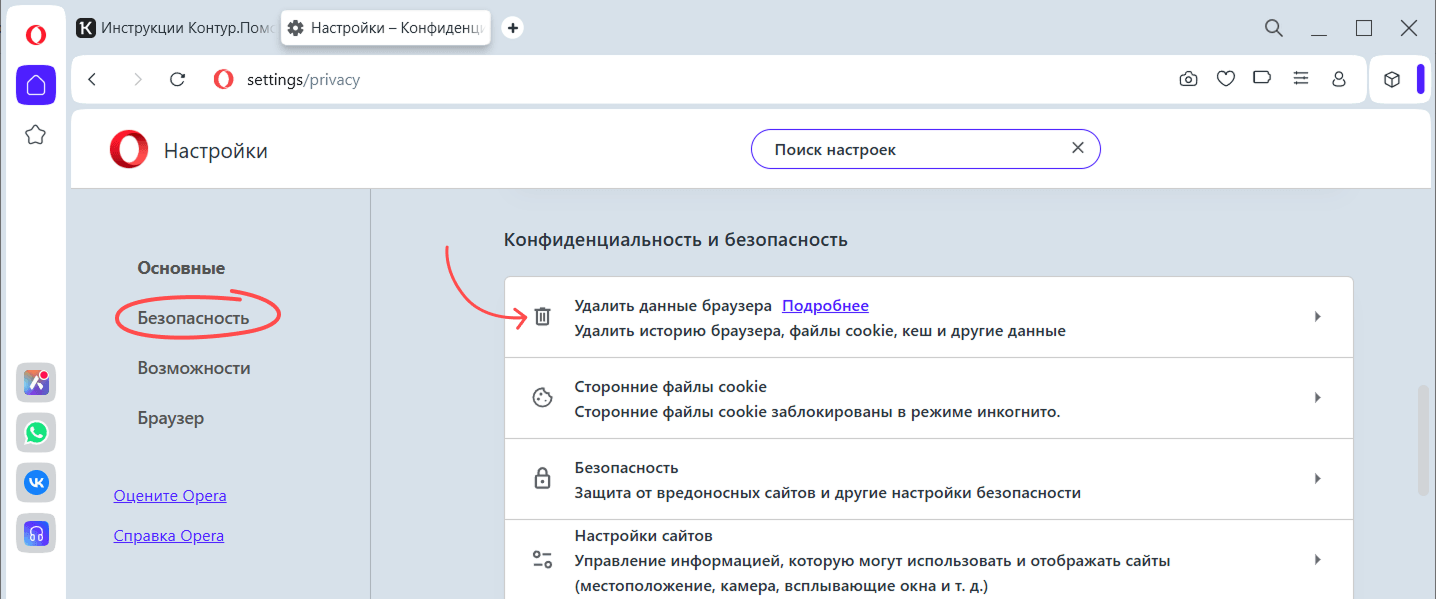Viewport: 1436px width, 599px height.
Task: Open Easy Setup sliders icon
Action: pos(1300,79)
